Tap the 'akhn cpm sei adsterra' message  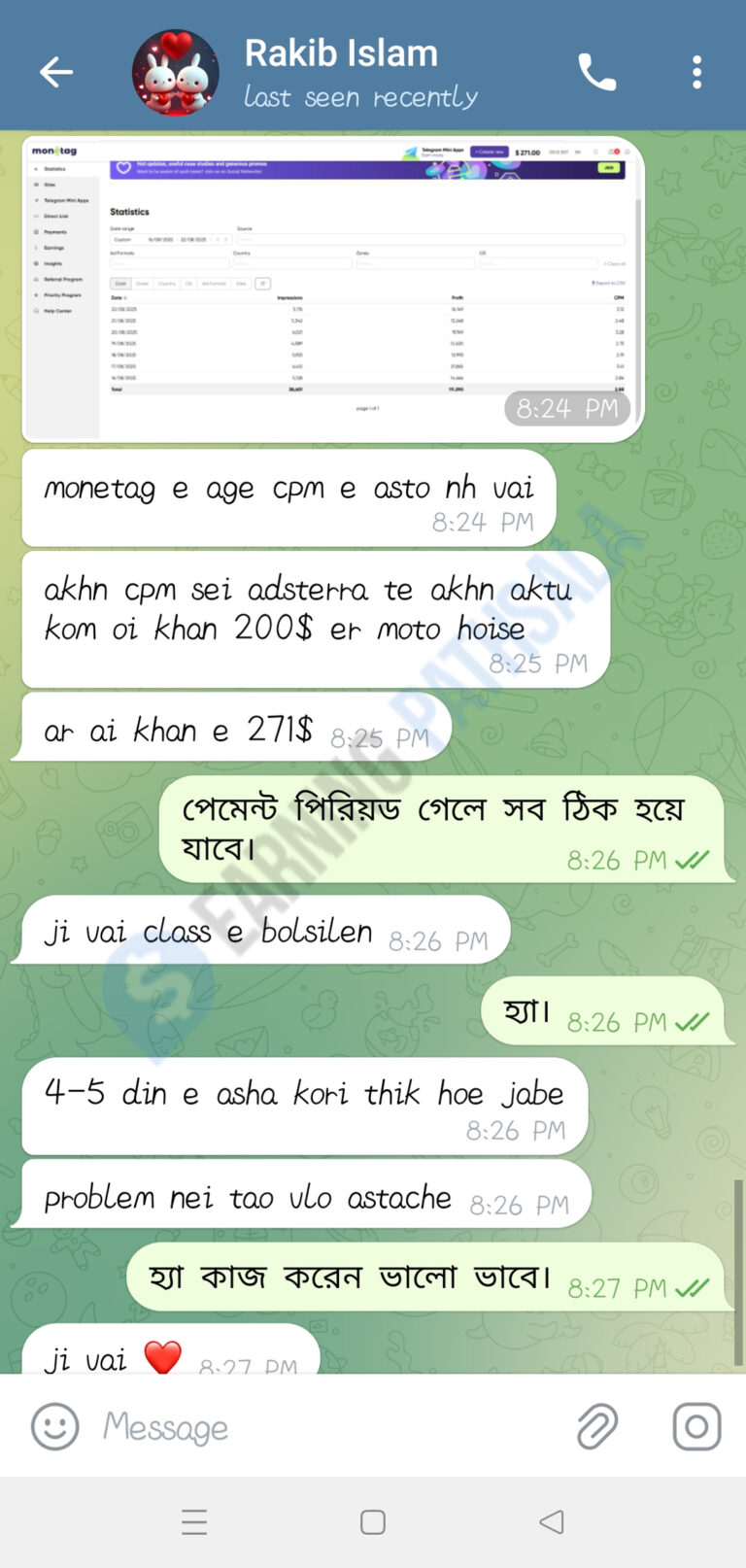tap(316, 620)
